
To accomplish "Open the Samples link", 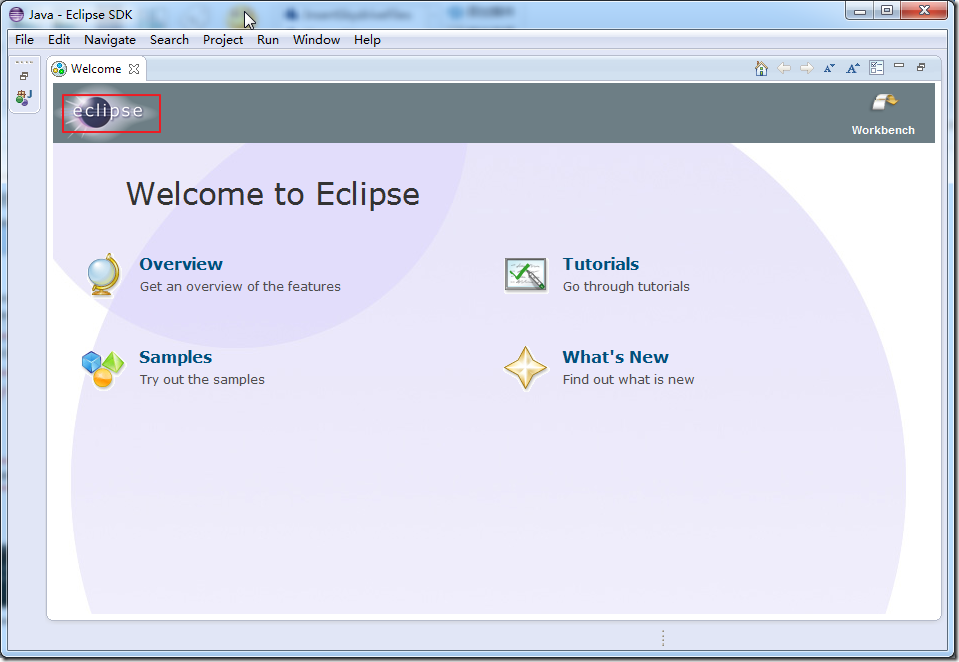I will 176,357.
